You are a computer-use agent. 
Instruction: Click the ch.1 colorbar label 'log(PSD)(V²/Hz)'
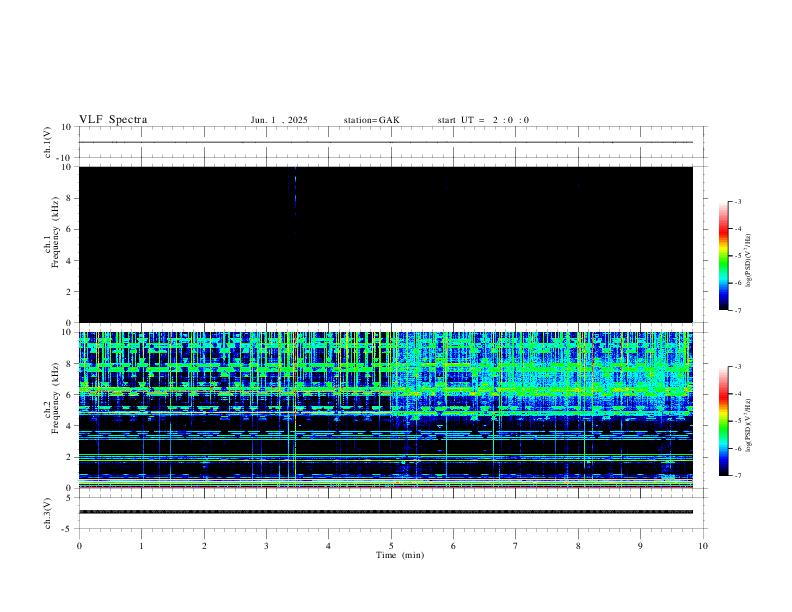(x=748, y=260)
